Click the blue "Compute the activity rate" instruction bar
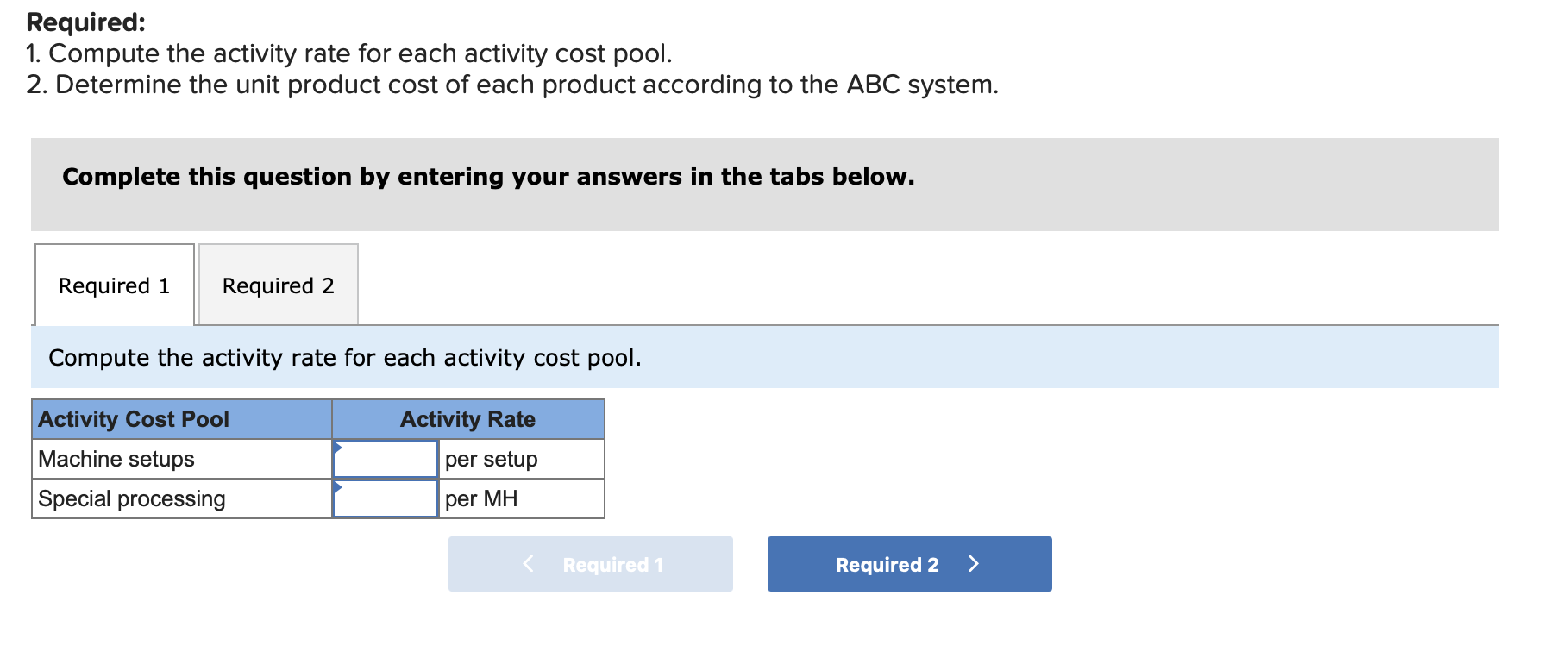 tap(345, 358)
